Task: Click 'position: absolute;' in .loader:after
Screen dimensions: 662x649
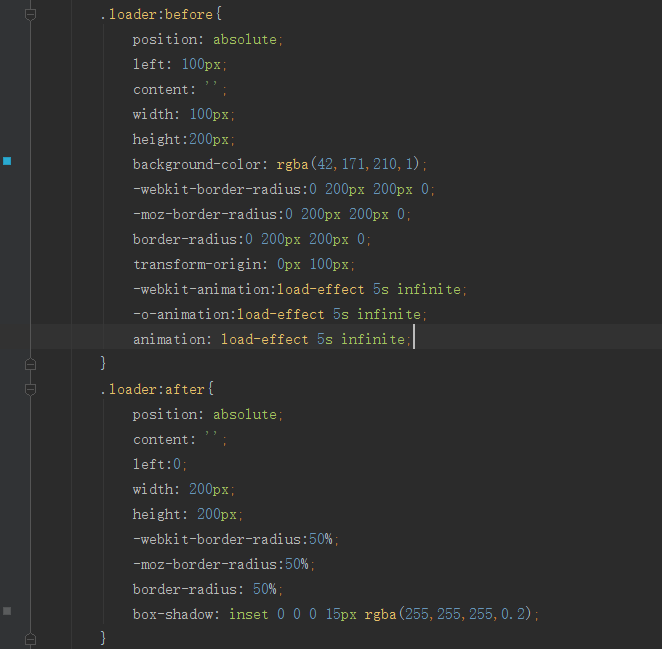Action: click(208, 415)
